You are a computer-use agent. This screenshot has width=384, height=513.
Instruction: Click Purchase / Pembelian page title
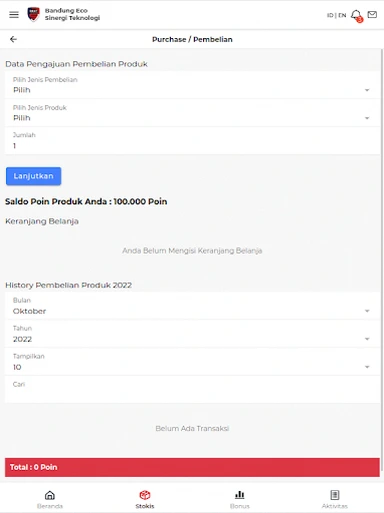192,39
